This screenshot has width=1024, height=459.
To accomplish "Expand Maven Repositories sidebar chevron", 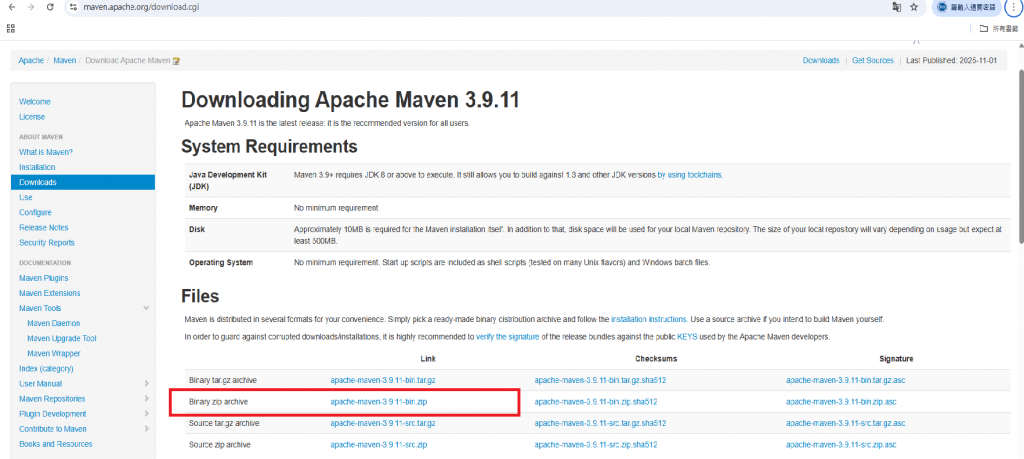I will 146,398.
